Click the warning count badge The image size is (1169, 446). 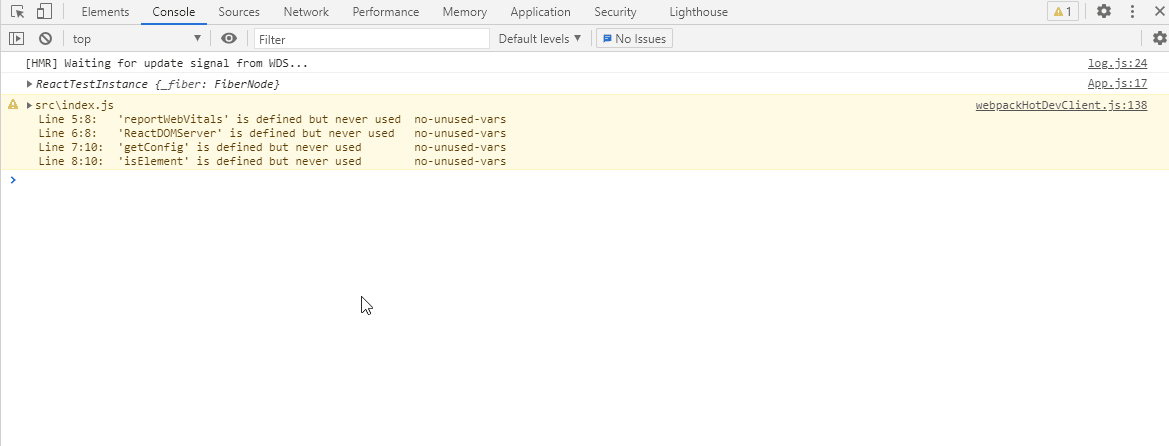click(1062, 12)
